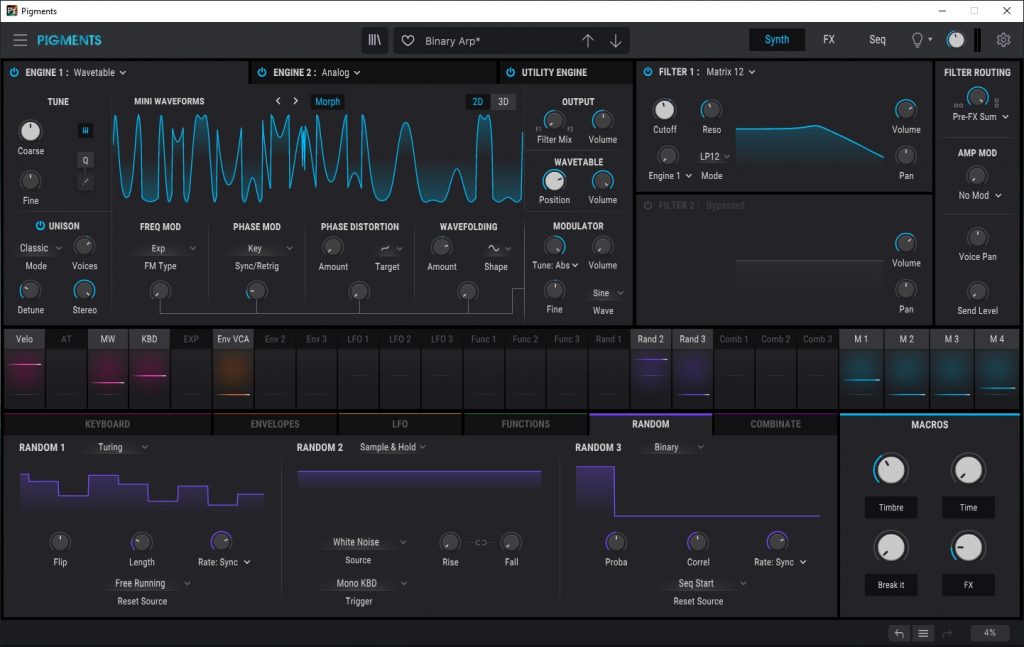
Task: Click the redo arrow in status bar
Action: click(947, 633)
